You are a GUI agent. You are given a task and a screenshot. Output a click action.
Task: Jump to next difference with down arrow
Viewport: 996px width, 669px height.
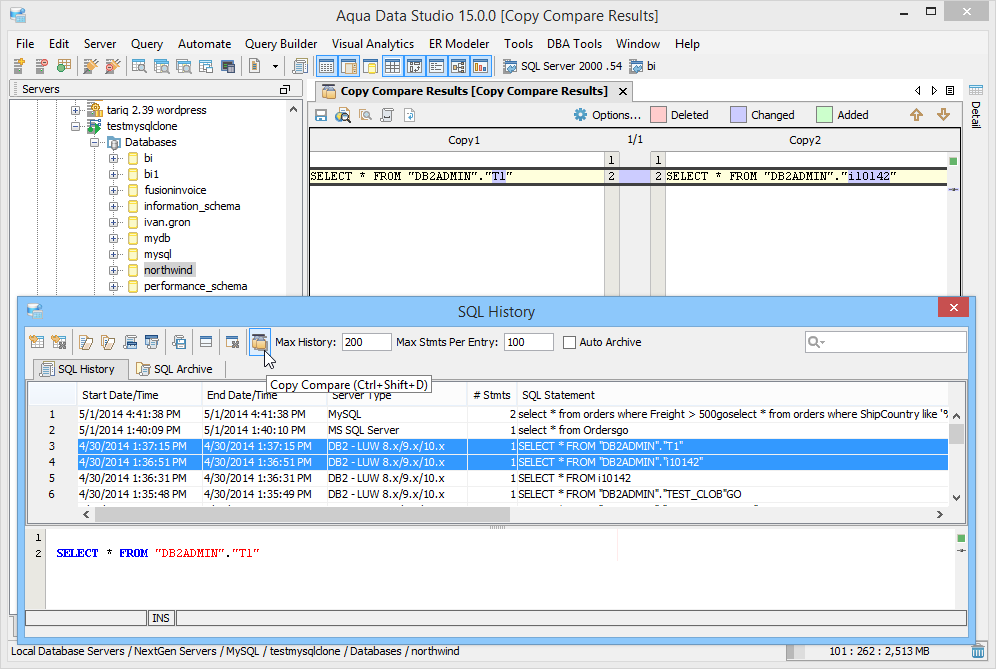click(x=943, y=115)
